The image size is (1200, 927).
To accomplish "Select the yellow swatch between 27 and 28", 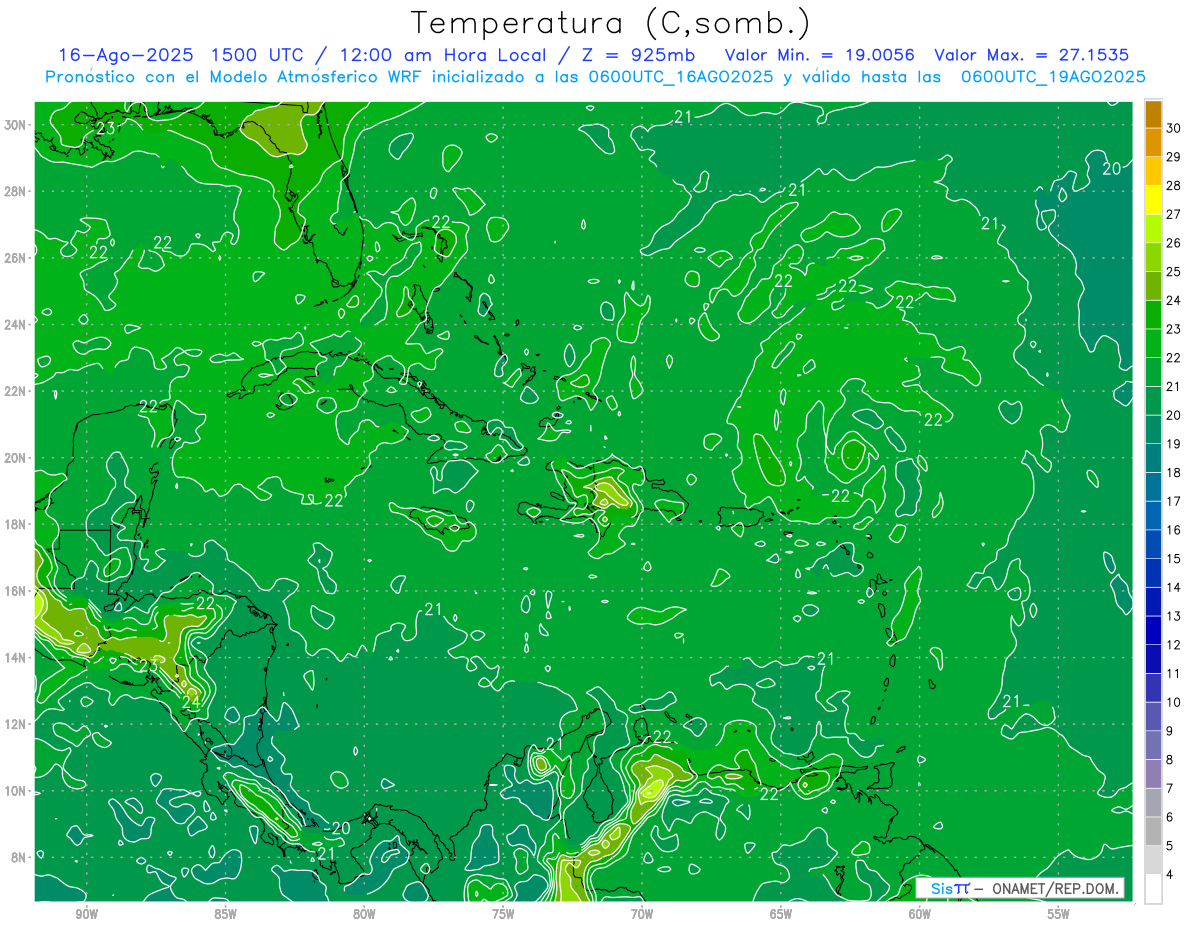I will (x=1153, y=200).
